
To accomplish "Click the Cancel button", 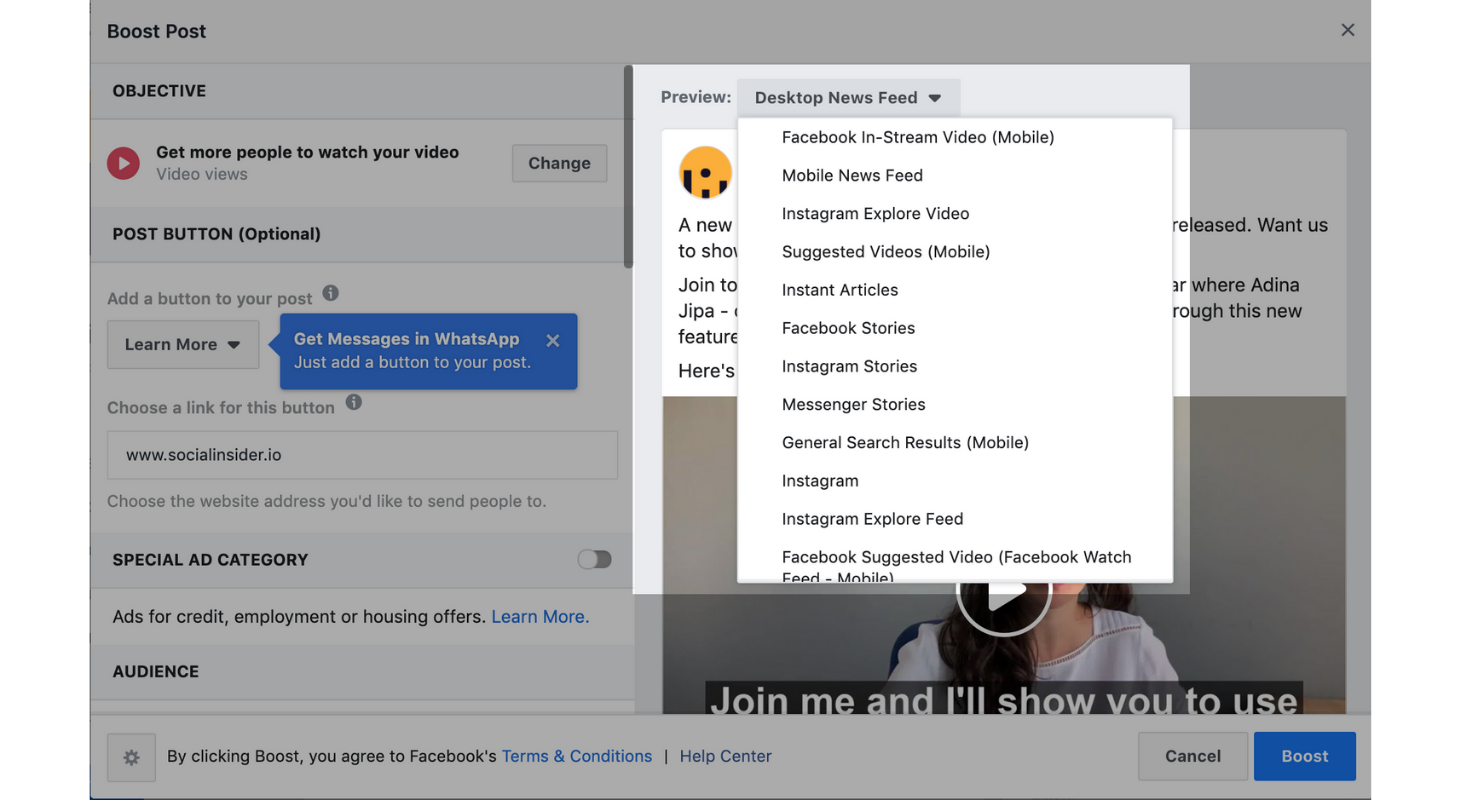I will [1193, 756].
